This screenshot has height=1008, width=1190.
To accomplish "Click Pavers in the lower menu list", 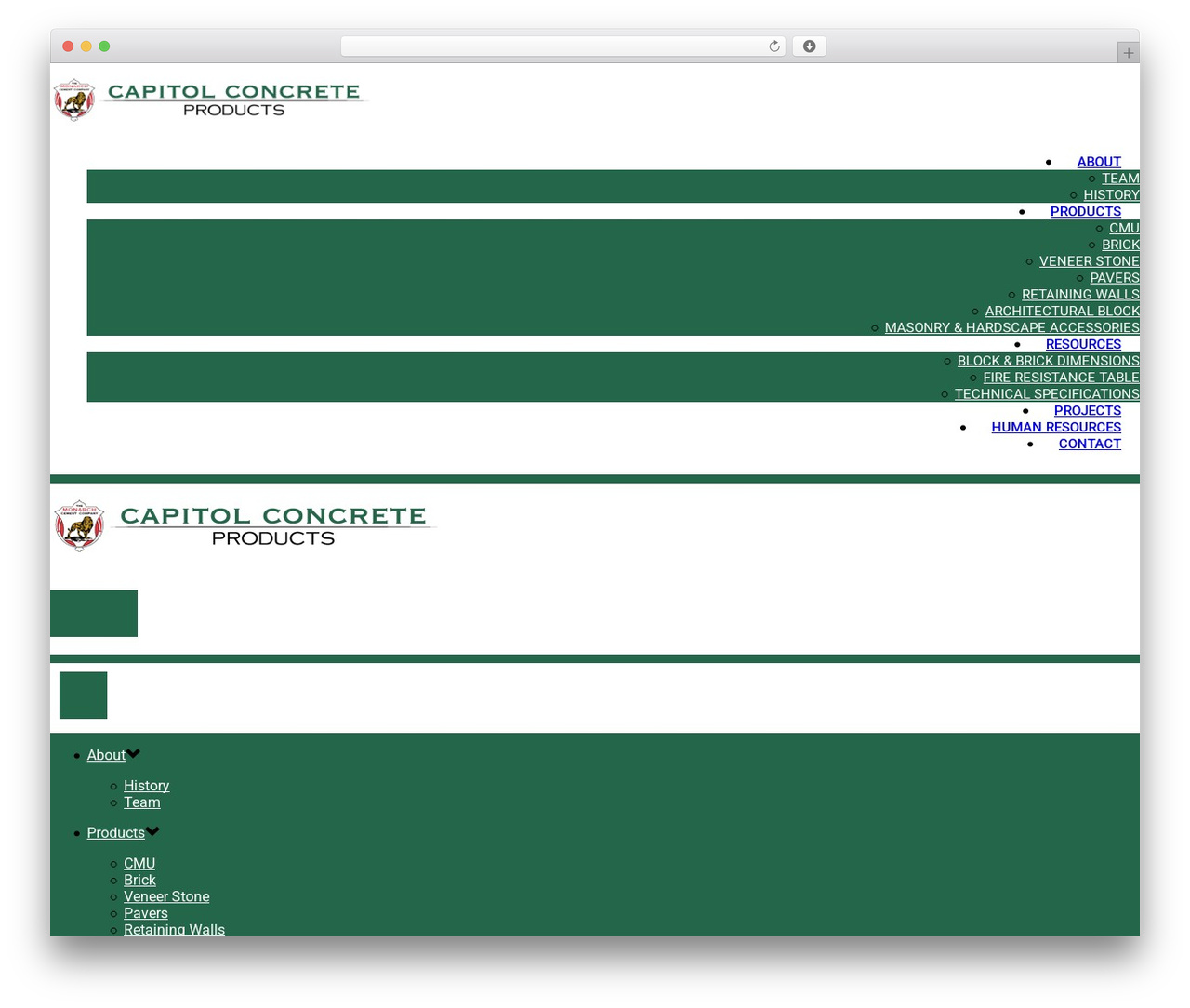I will click(146, 913).
